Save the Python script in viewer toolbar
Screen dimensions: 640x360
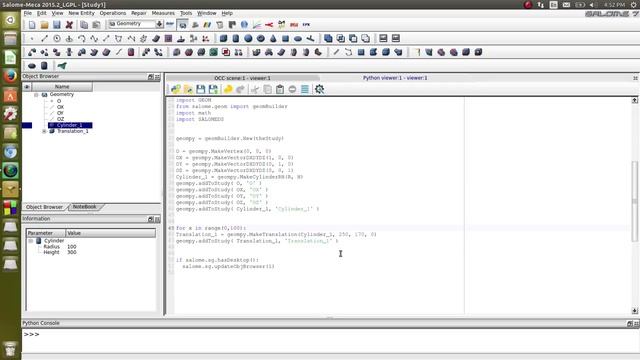(200, 89)
